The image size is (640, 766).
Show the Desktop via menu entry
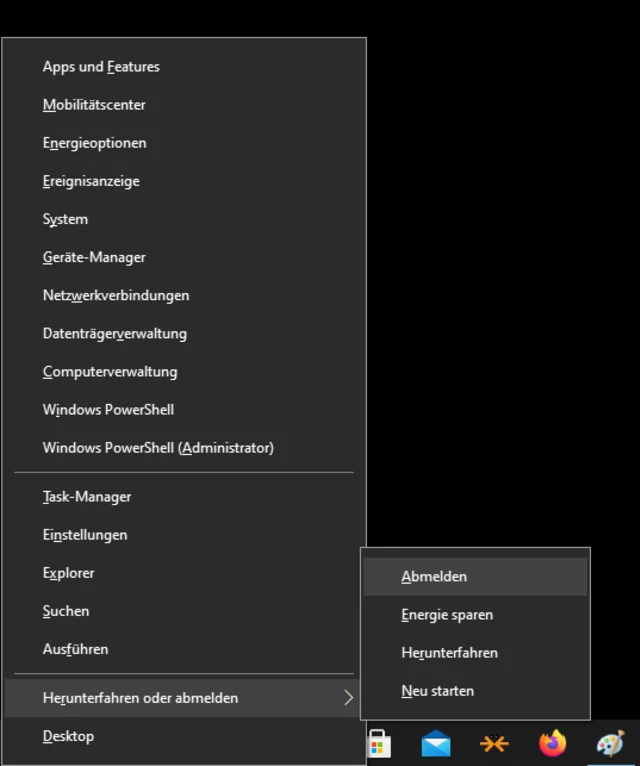pyautogui.click(x=68, y=736)
